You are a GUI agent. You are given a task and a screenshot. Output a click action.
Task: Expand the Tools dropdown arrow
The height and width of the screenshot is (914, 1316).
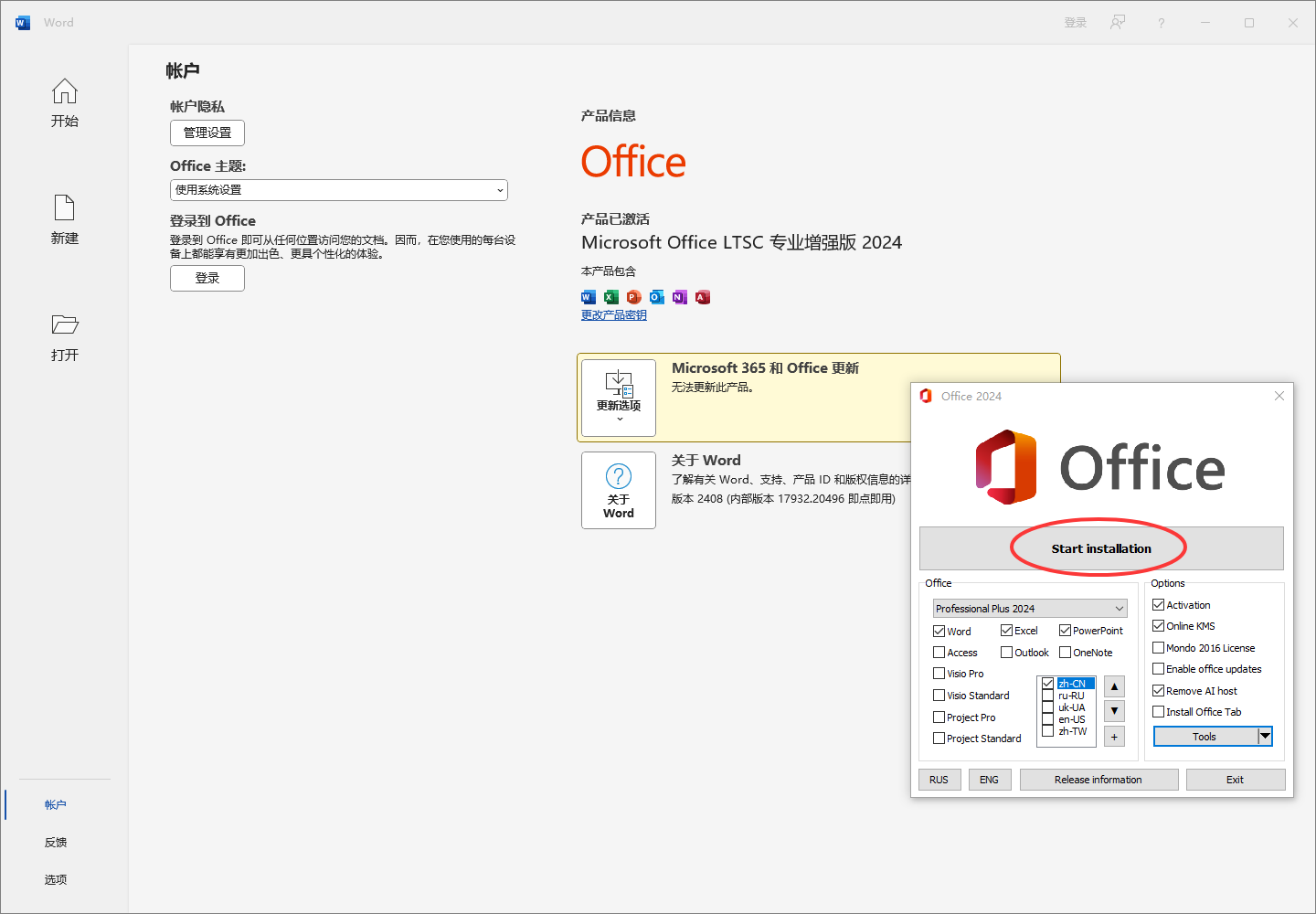(x=1265, y=737)
